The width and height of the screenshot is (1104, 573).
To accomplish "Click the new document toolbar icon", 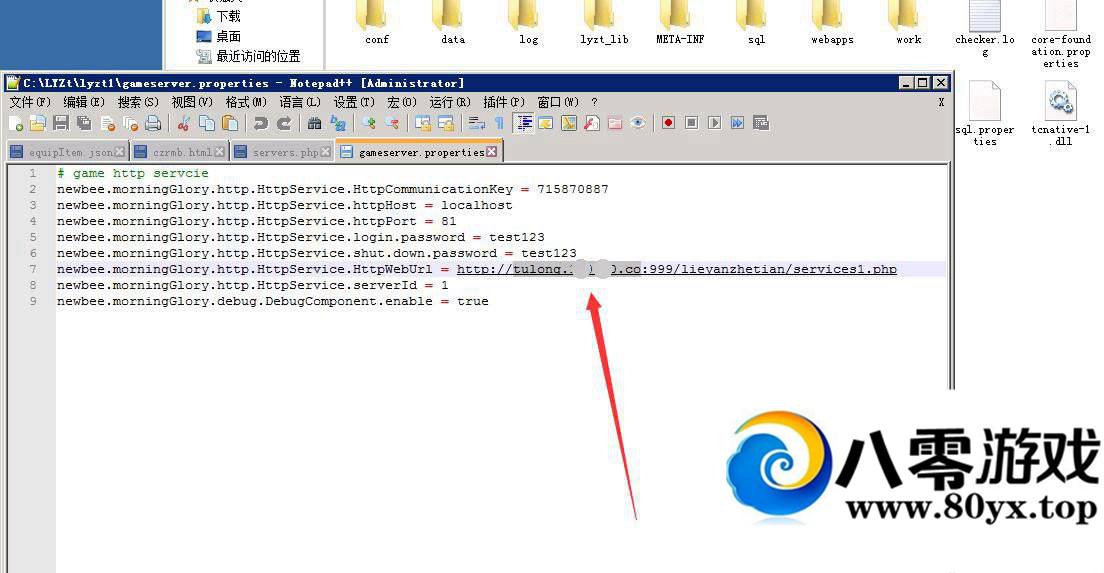I will point(15,123).
